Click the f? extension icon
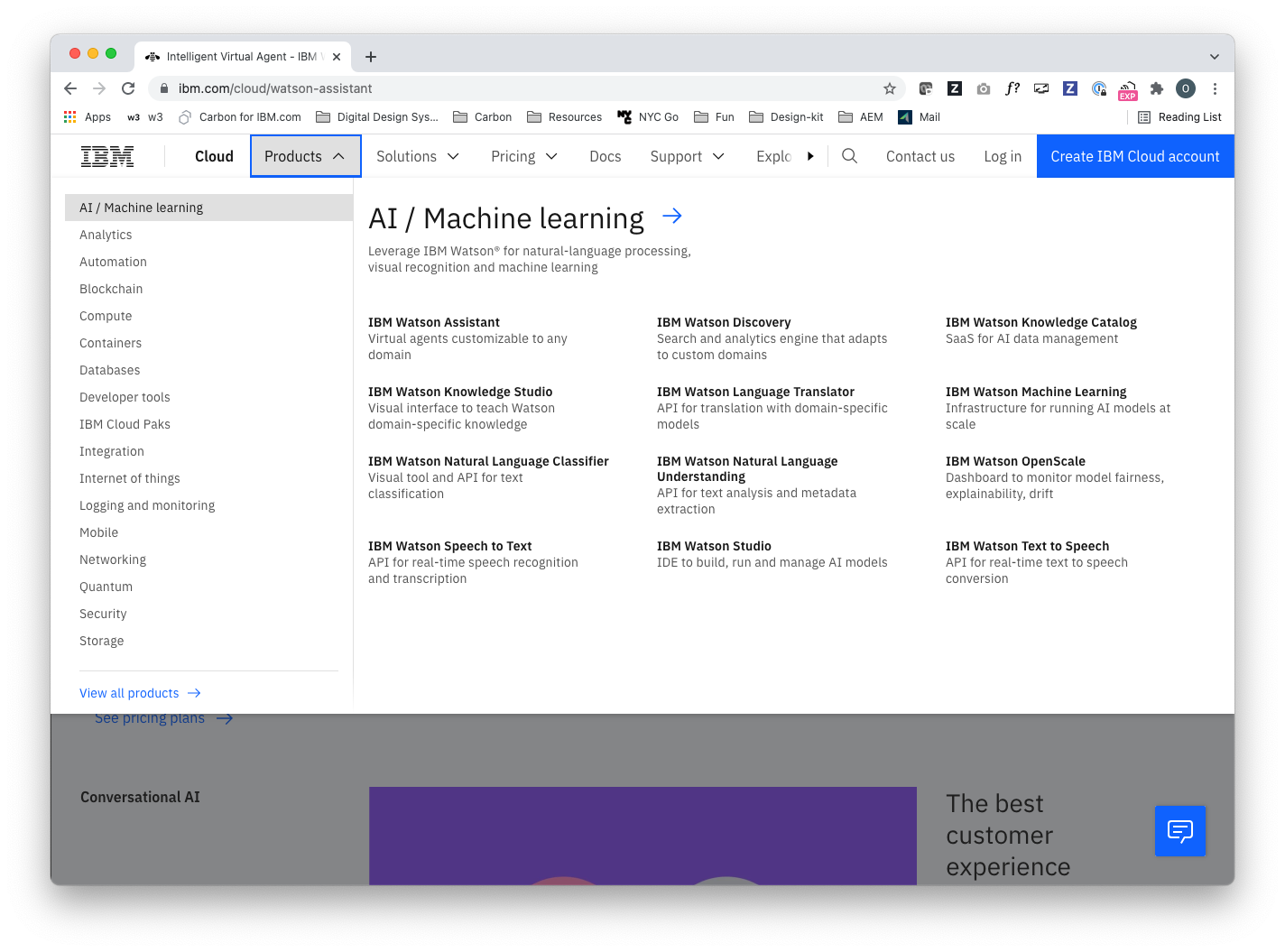1285x952 pixels. [1012, 88]
